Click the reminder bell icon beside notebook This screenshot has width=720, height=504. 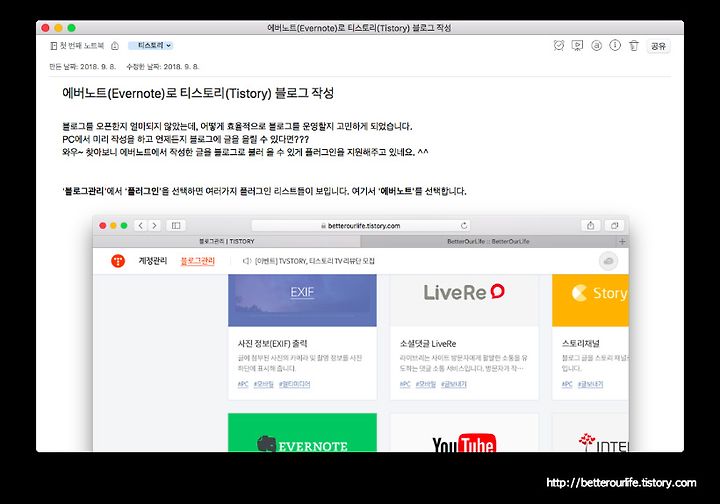pos(115,45)
